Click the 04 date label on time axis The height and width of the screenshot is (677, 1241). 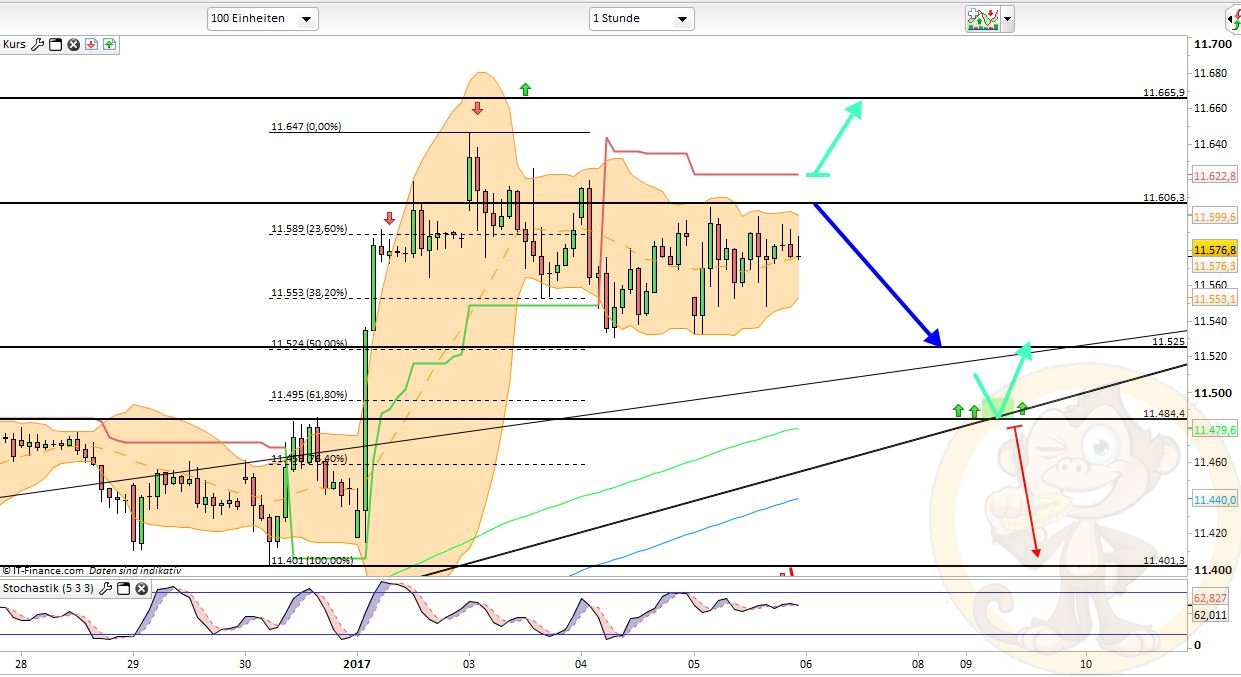tap(583, 662)
